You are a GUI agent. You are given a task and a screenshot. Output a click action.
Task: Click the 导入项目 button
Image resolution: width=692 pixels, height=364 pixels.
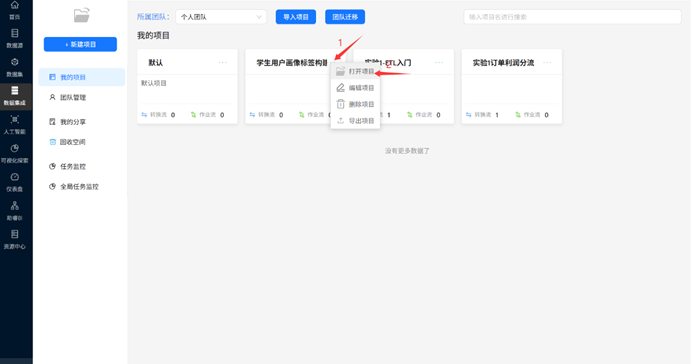[296, 17]
